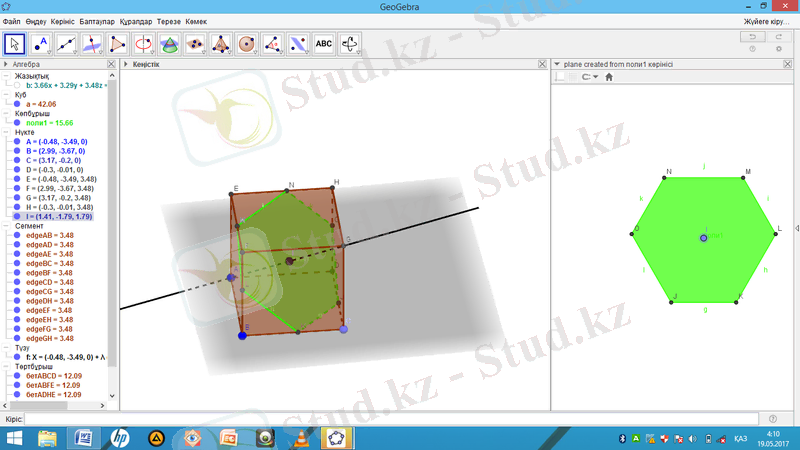Open the settings gear under Redo
800x450 pixels.
pyautogui.click(x=779, y=49)
